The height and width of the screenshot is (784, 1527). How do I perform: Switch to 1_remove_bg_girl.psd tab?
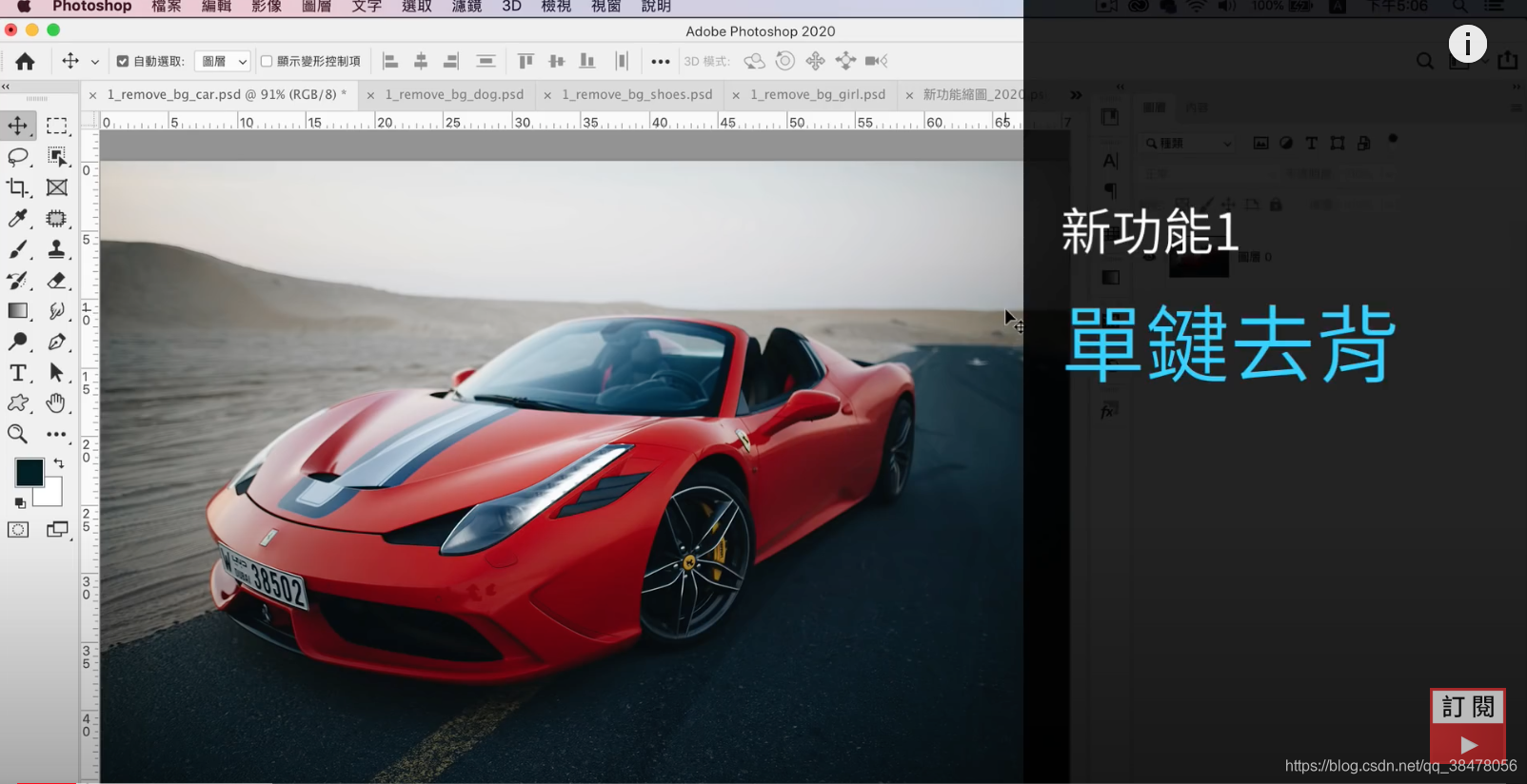click(x=818, y=94)
